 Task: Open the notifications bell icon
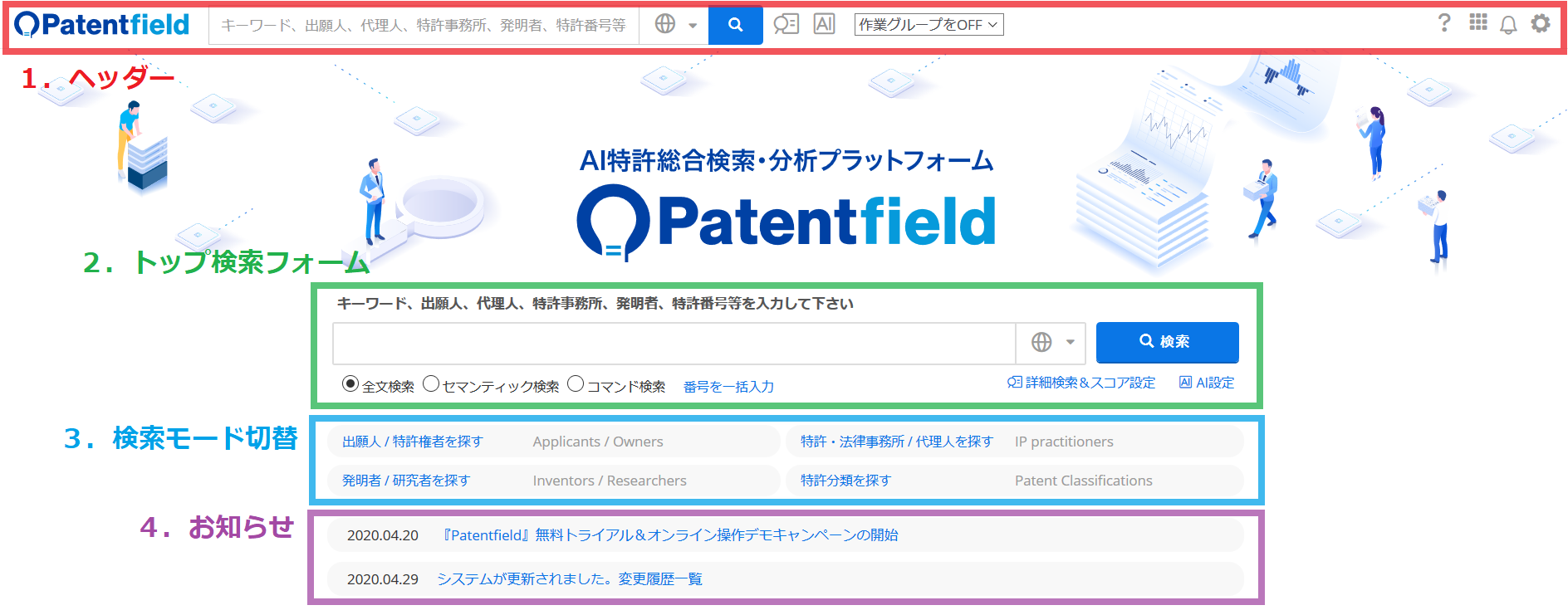click(x=1508, y=24)
